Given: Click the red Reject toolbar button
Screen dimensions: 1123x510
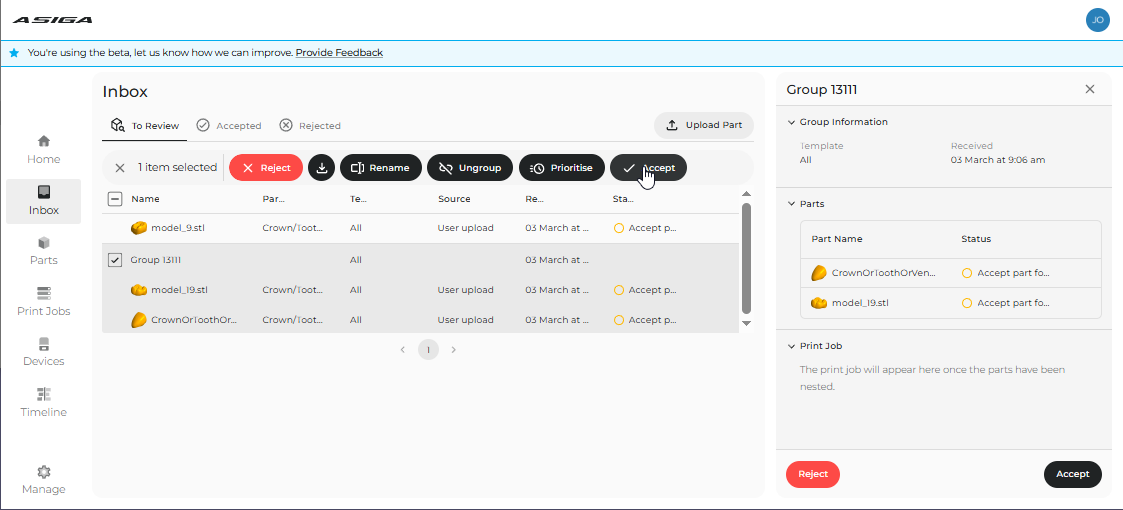Looking at the screenshot, I should click(266, 168).
